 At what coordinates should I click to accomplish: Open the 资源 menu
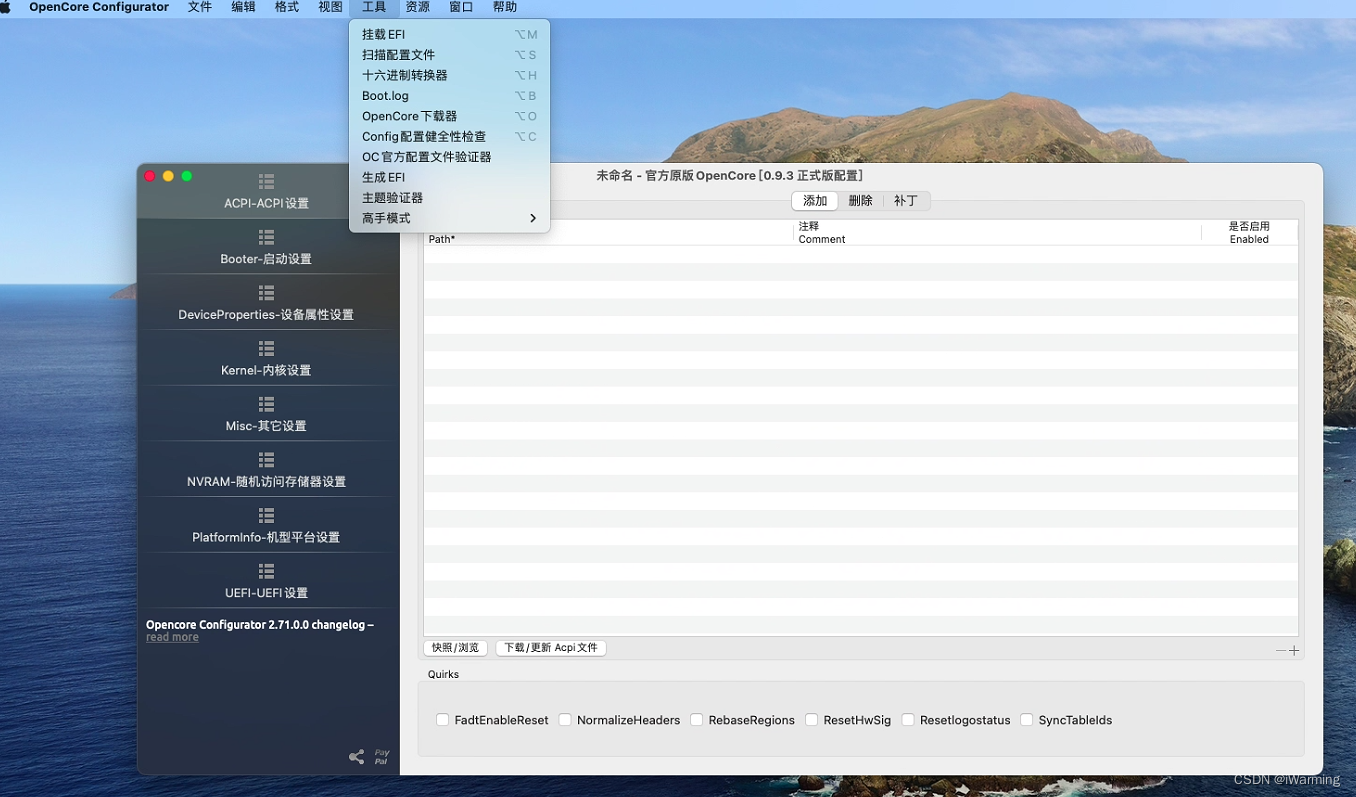click(418, 7)
